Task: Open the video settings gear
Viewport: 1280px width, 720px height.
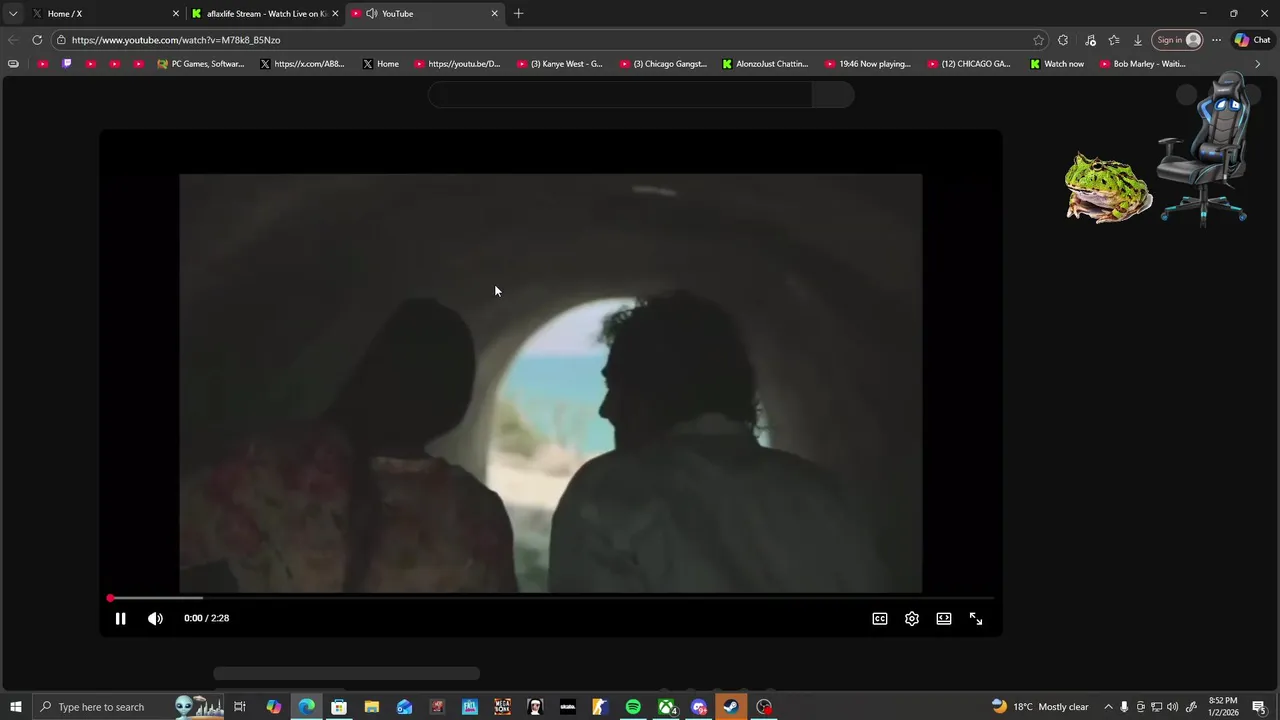Action: pyautogui.click(x=912, y=618)
